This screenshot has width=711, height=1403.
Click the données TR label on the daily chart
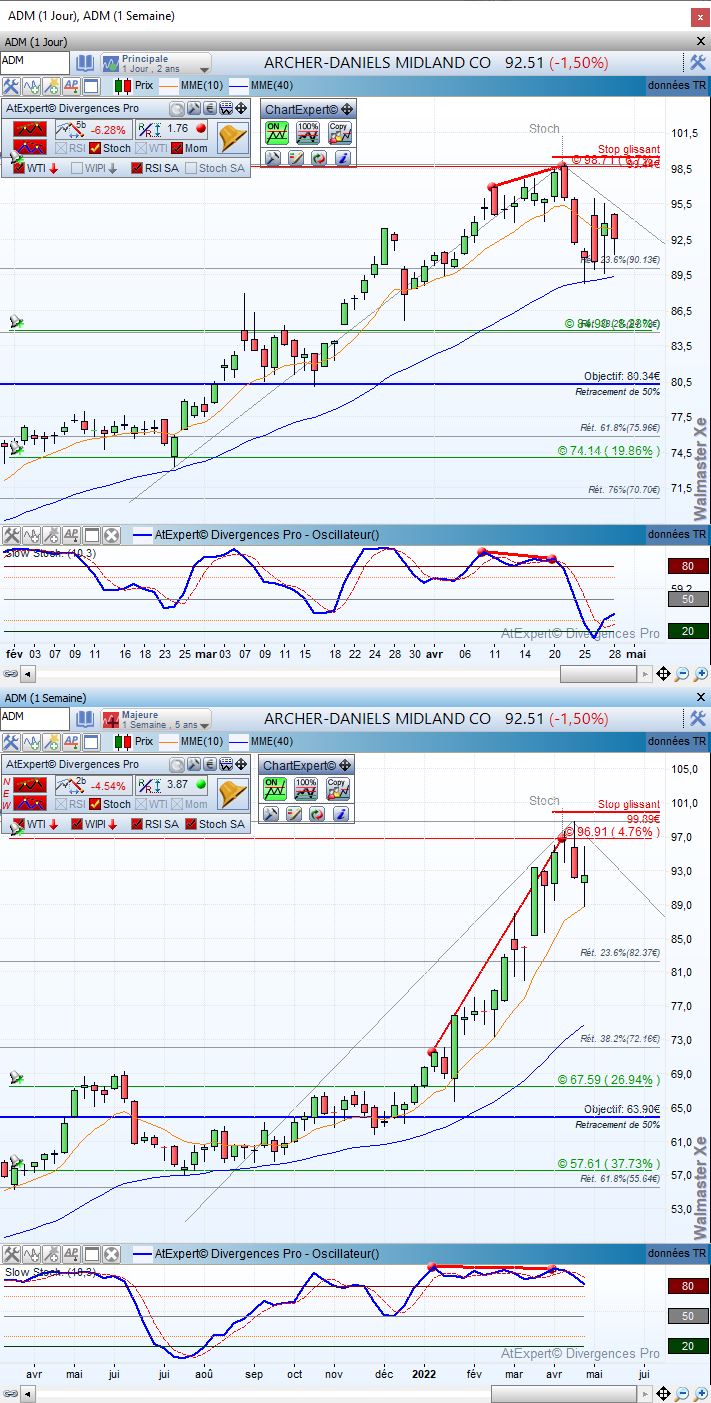tap(677, 86)
